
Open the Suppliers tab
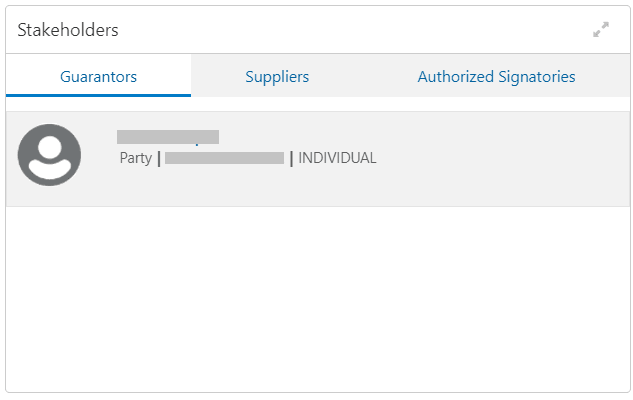(277, 76)
